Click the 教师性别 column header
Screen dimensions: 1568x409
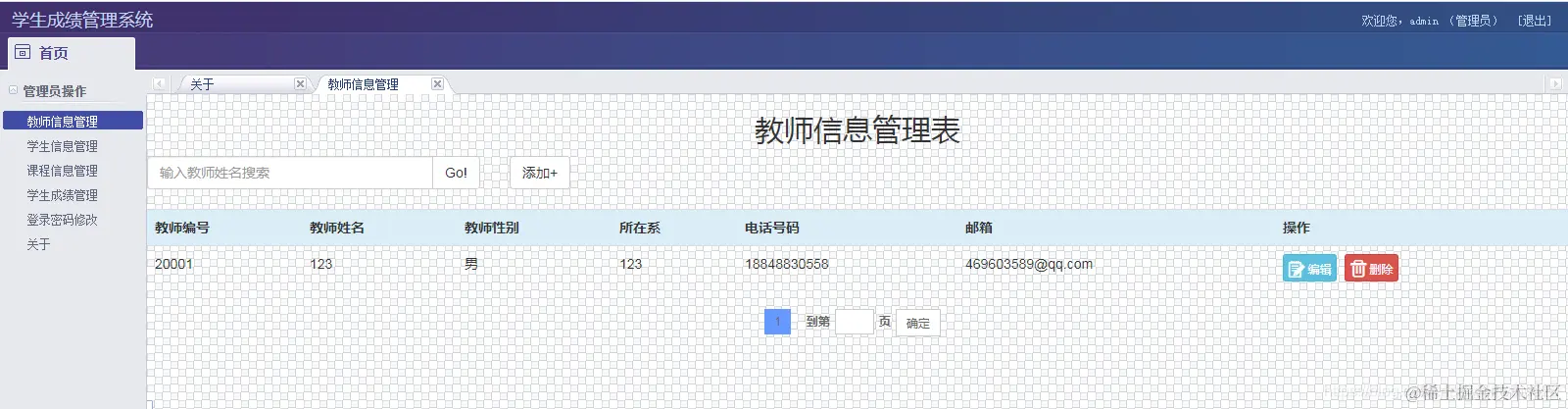coord(492,228)
